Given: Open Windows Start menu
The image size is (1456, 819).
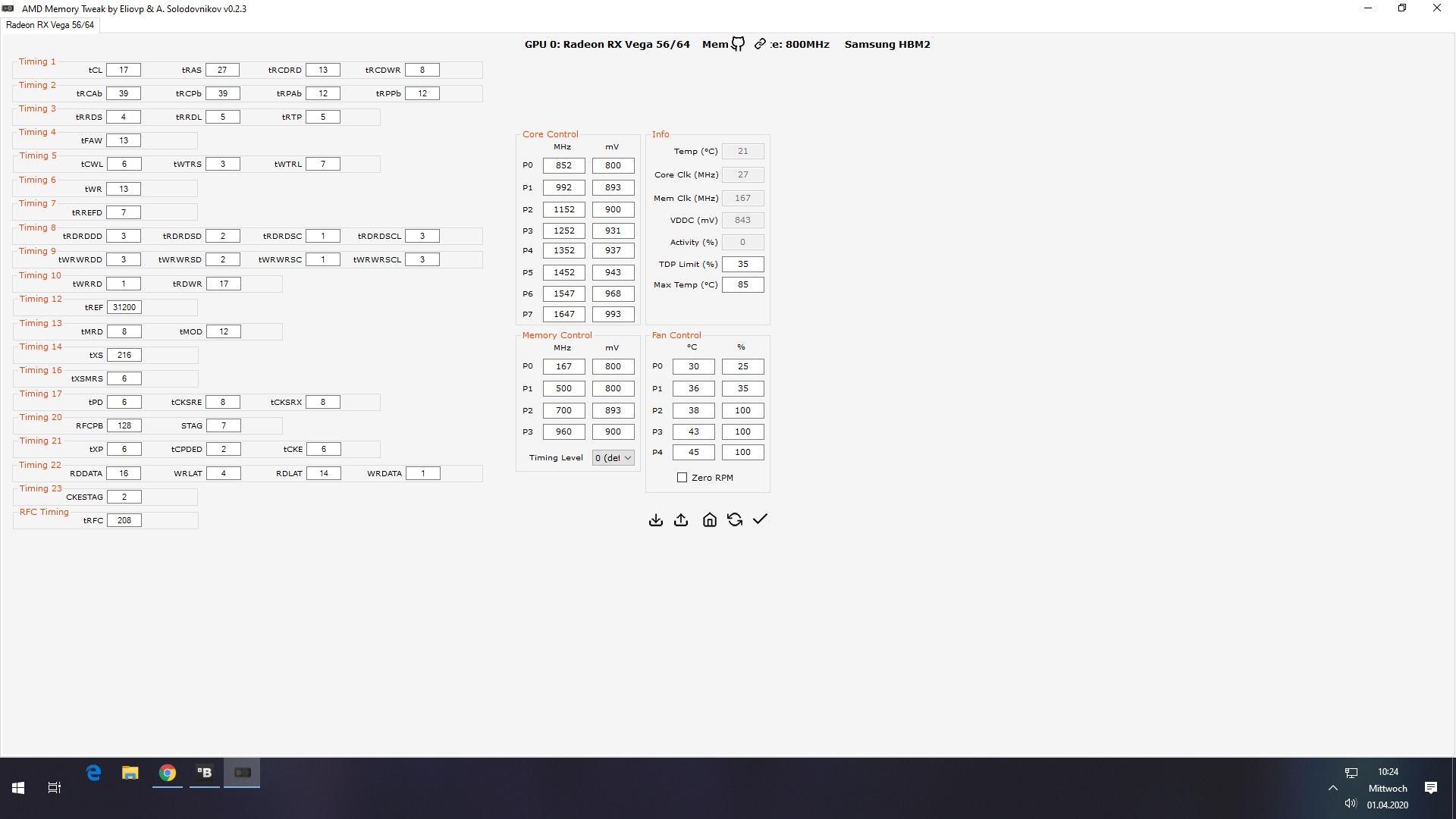Looking at the screenshot, I should 18,788.
